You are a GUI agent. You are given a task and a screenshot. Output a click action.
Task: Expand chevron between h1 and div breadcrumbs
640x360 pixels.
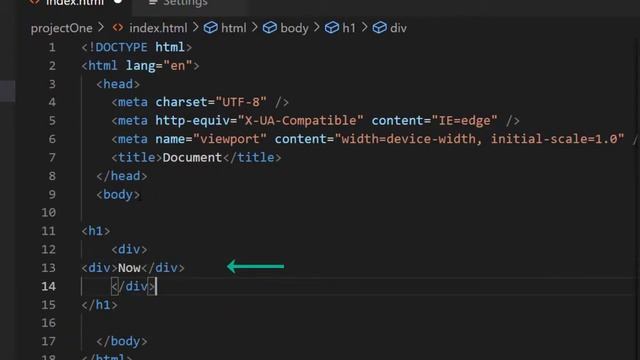pos(364,28)
